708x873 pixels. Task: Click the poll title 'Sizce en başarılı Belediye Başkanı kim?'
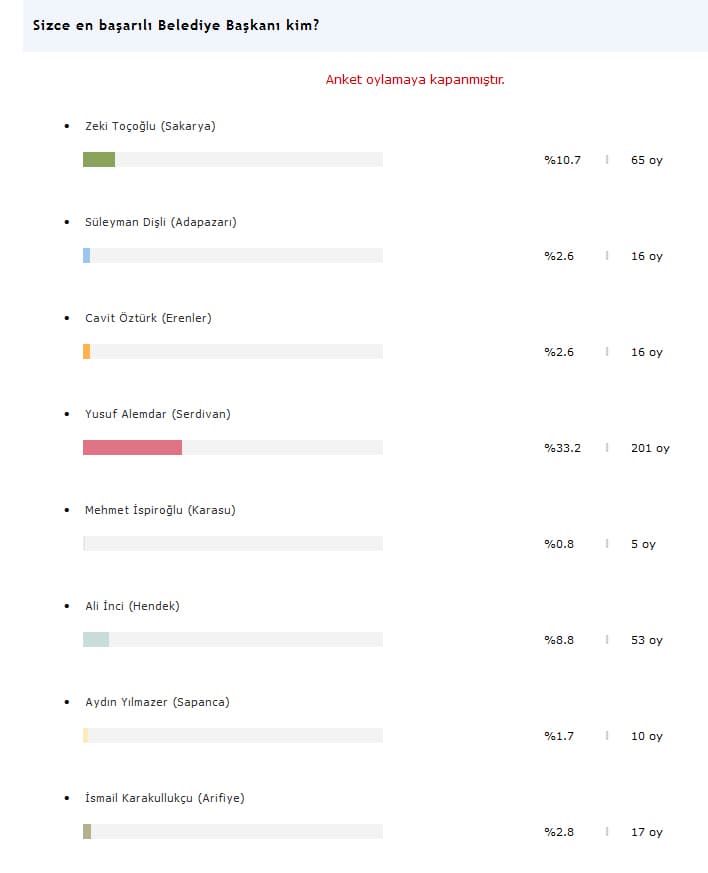[176, 26]
